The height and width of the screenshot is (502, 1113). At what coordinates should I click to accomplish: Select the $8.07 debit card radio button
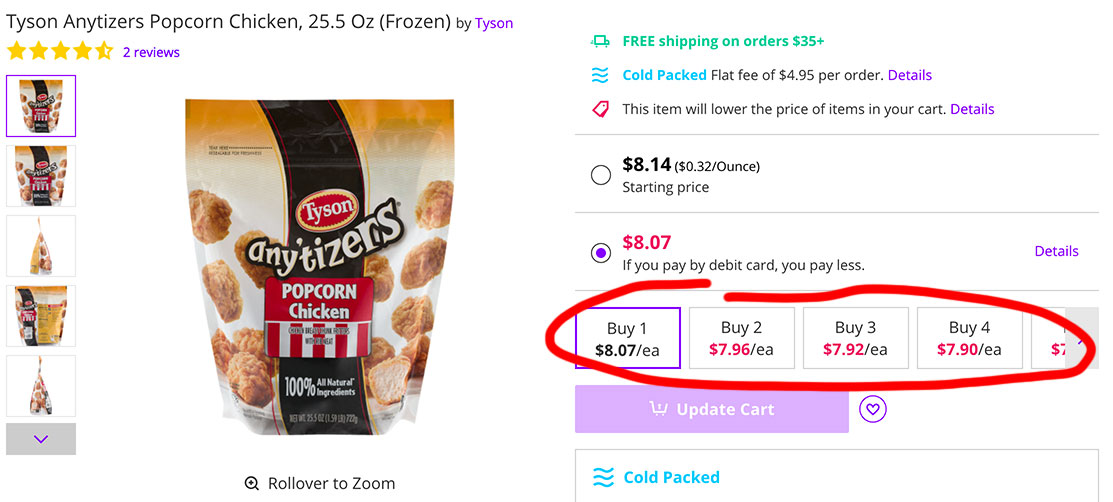(x=601, y=253)
